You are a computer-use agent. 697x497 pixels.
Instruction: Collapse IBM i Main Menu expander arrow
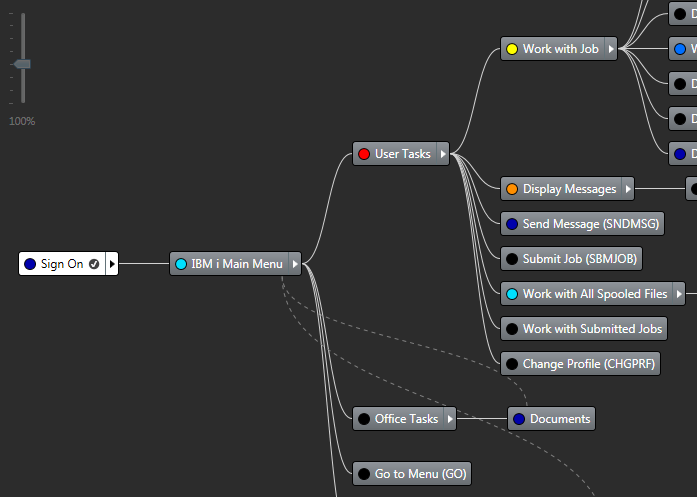click(x=295, y=264)
